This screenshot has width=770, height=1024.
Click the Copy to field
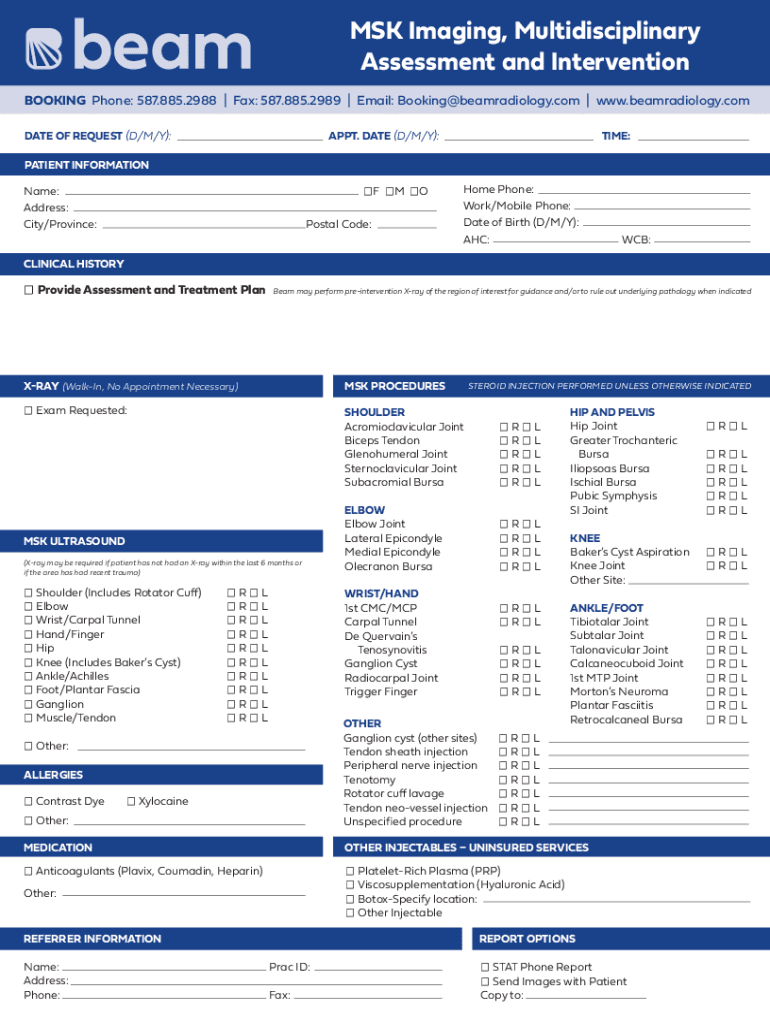pos(586,995)
